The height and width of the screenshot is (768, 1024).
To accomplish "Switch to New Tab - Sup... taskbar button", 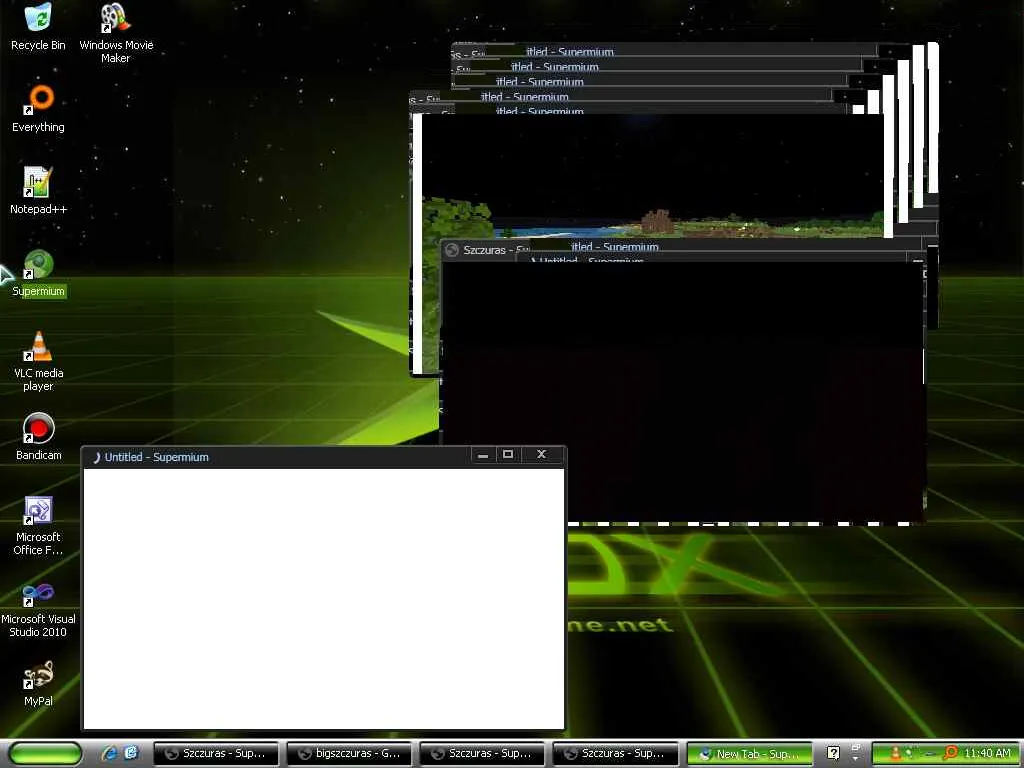I will point(750,754).
